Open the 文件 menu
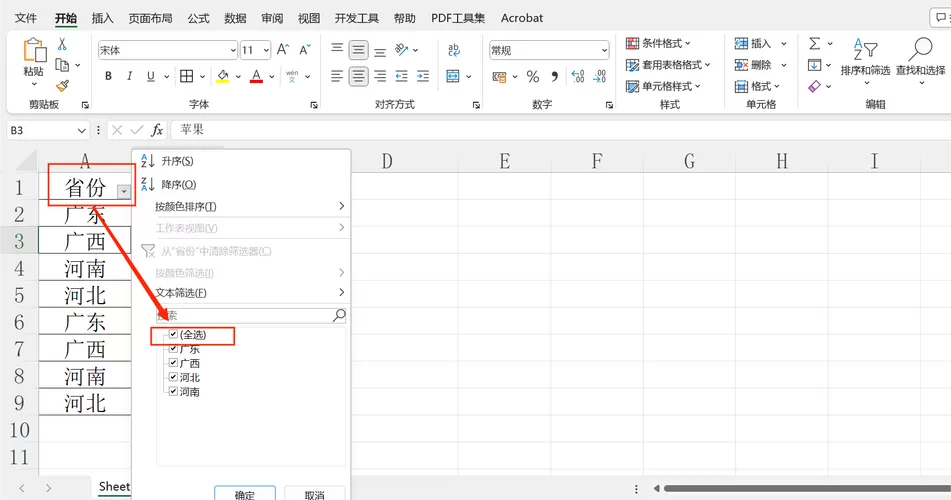 point(26,18)
